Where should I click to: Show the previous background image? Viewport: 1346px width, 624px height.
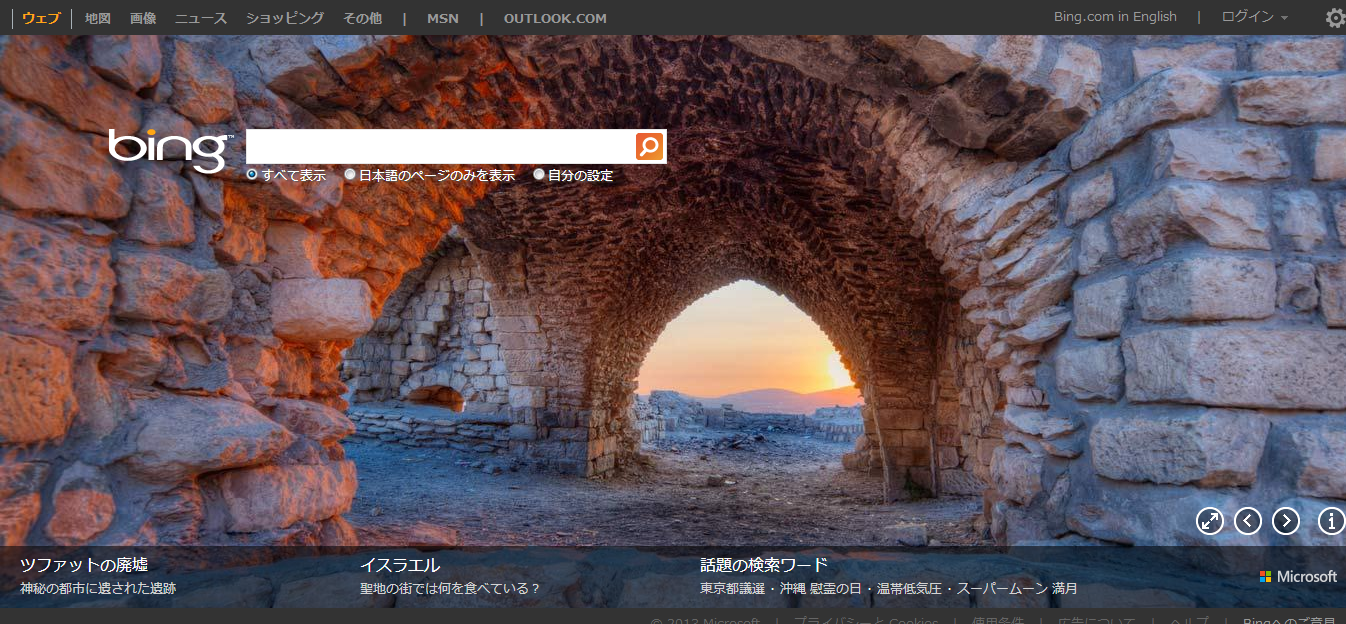(x=1248, y=521)
